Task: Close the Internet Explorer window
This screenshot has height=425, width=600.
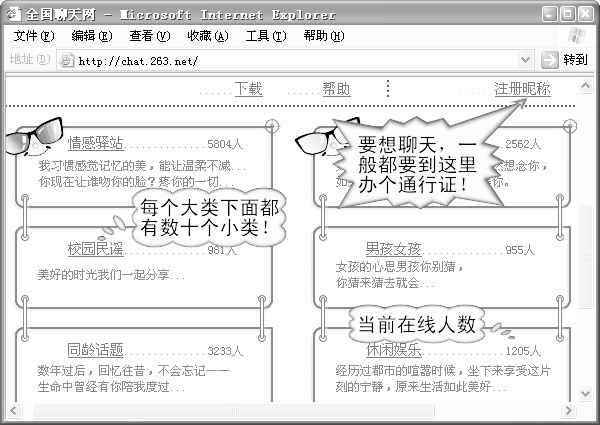Action: (x=585, y=14)
